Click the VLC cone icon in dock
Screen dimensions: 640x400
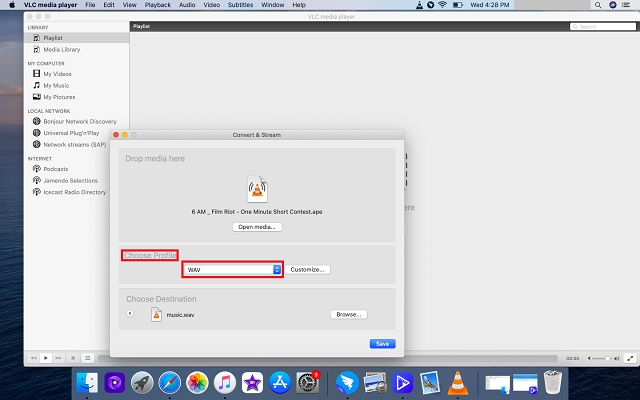pos(458,383)
